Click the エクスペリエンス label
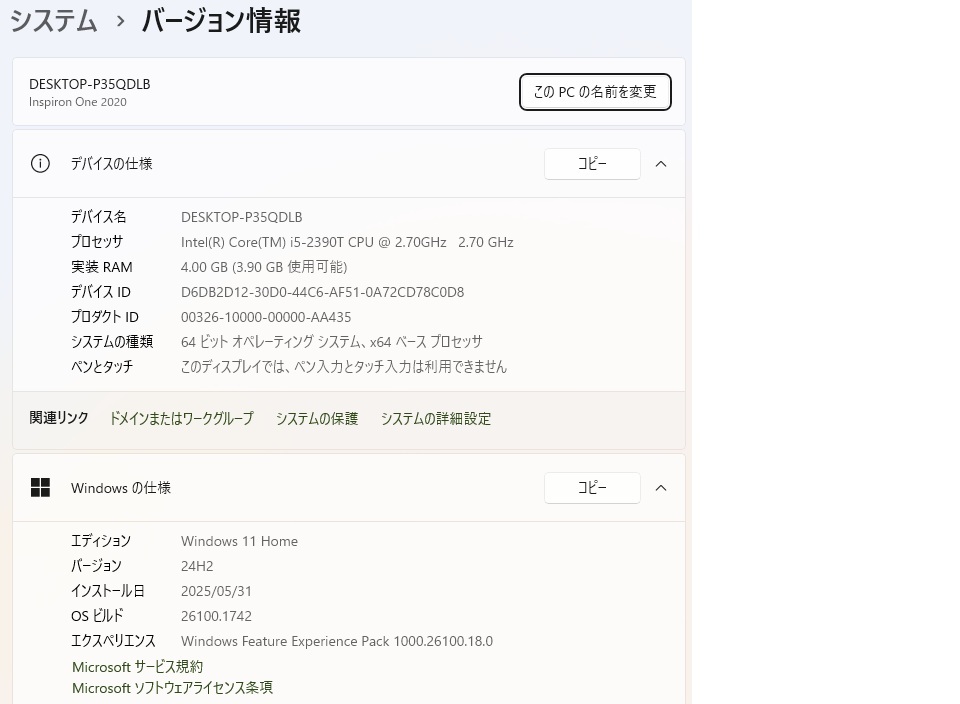 point(113,641)
